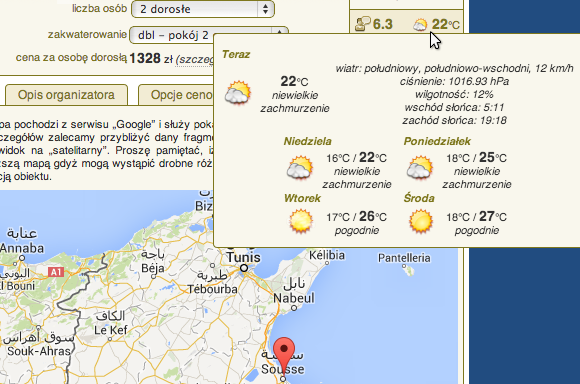Click the Souk-Ahras label on the map
The width and height of the screenshot is (580, 384).
[39, 351]
